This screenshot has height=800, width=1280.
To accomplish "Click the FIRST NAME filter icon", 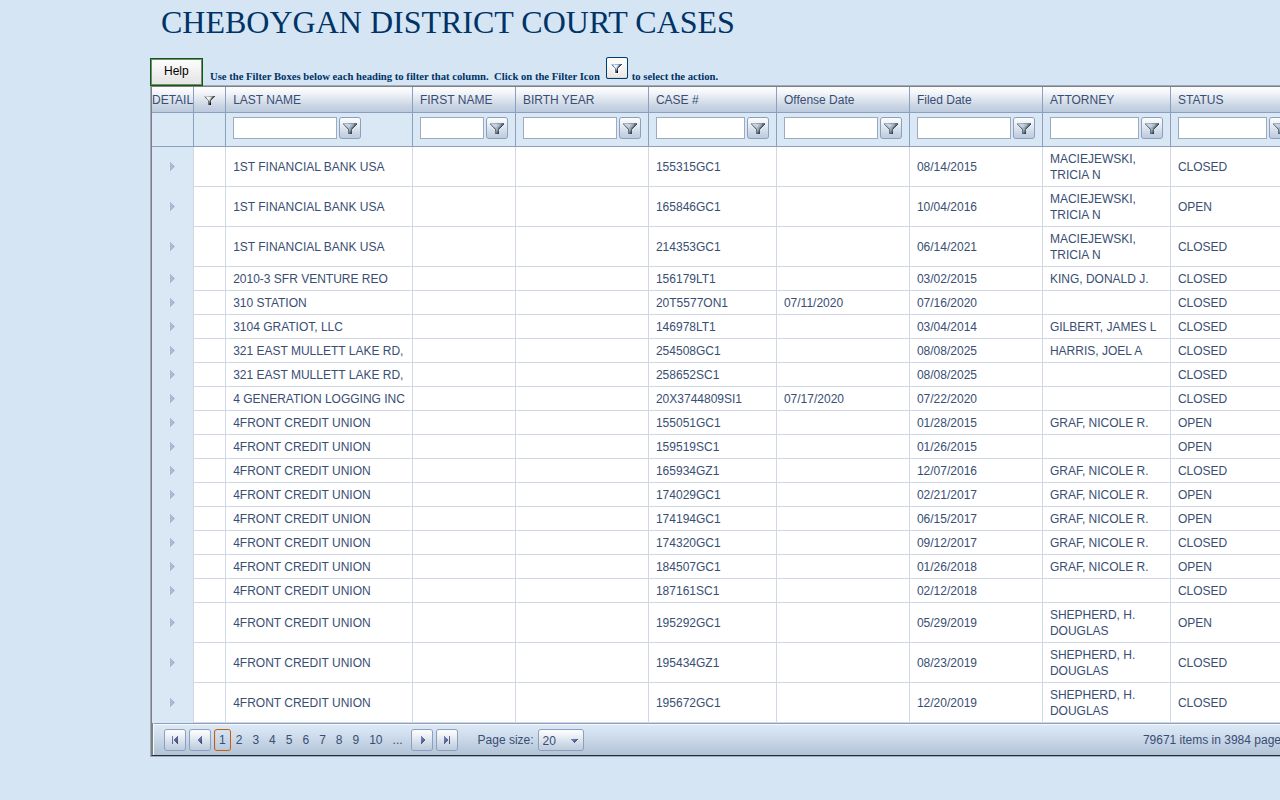I will click(497, 128).
